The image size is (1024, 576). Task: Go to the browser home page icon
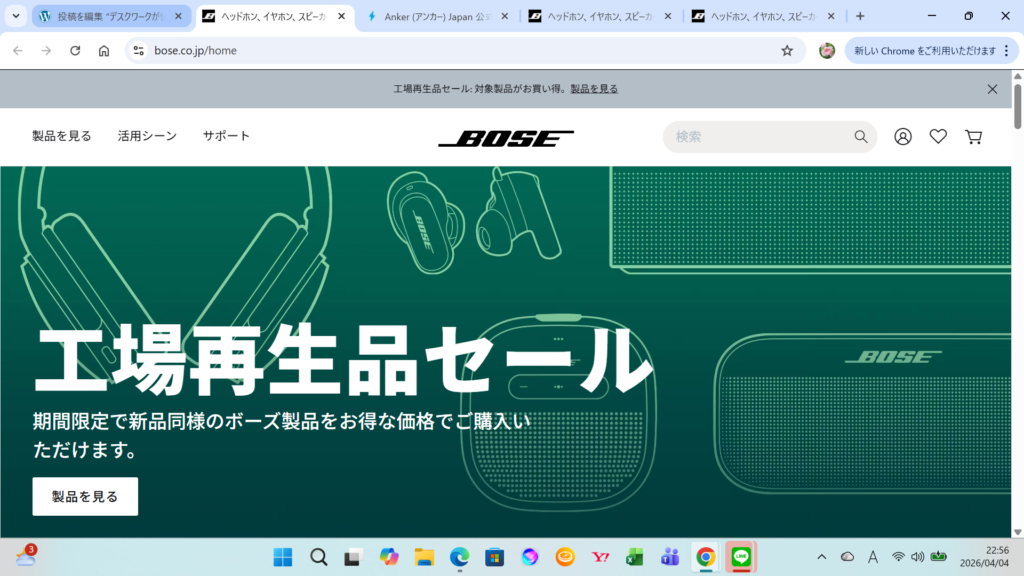click(x=104, y=51)
